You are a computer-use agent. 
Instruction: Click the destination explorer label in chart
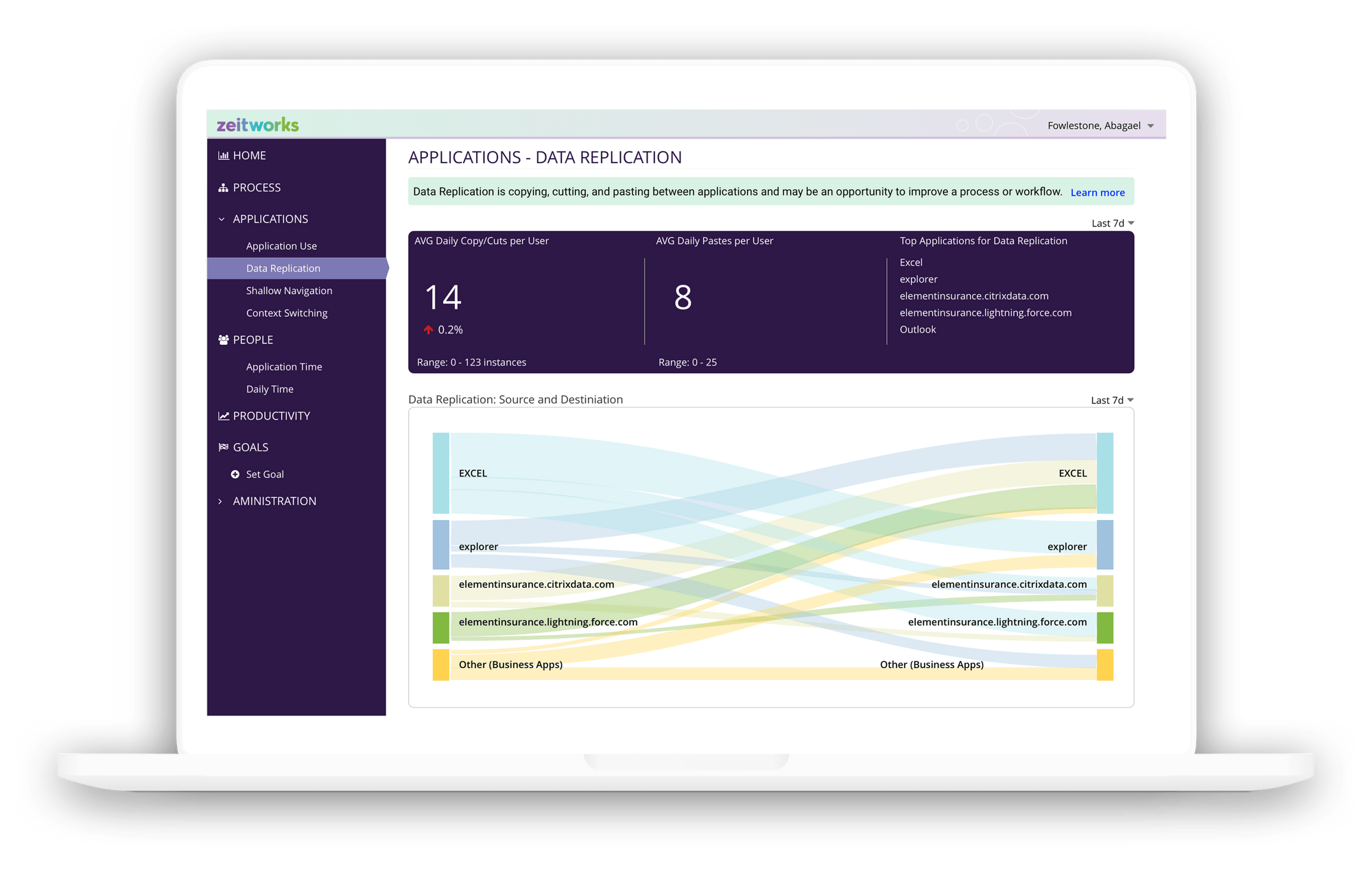[1067, 547]
